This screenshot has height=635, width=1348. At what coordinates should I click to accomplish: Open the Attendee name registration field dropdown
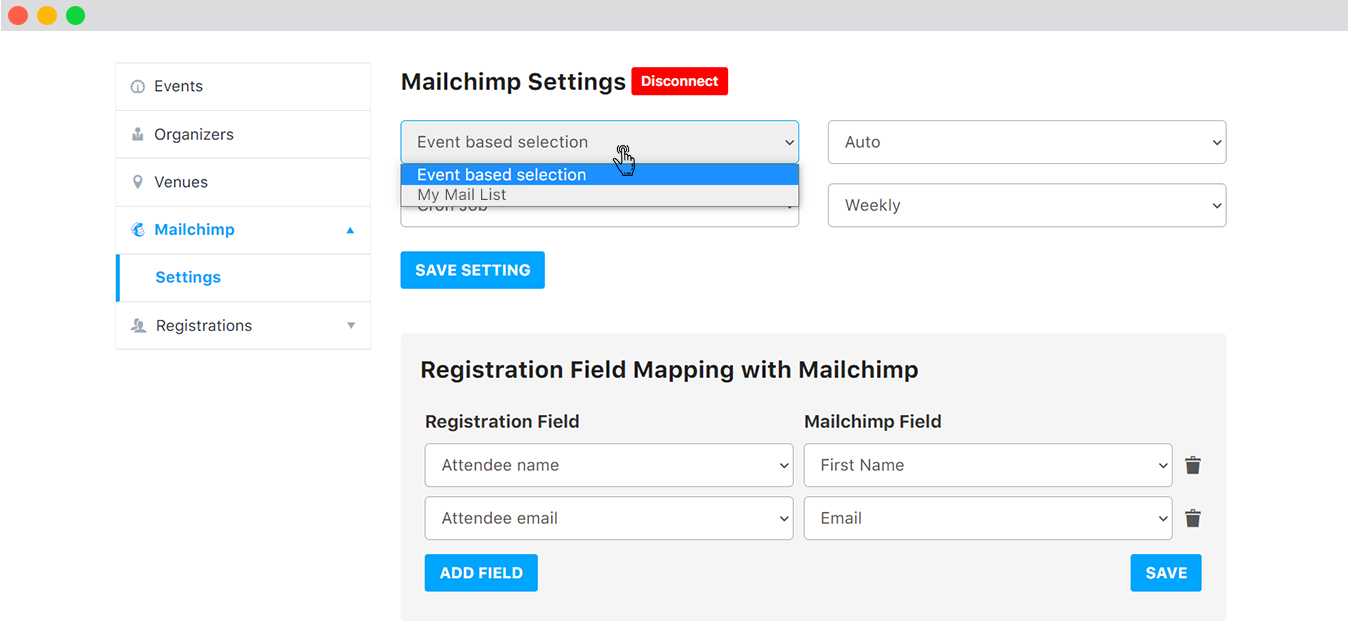pyautogui.click(x=609, y=465)
